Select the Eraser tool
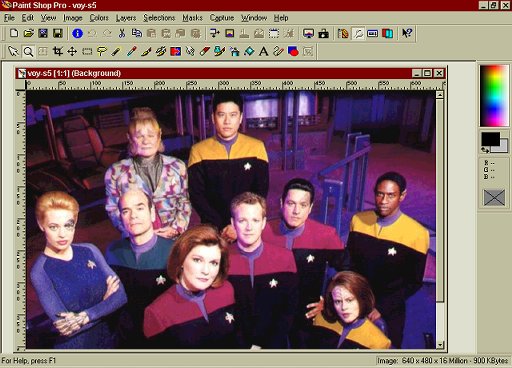Viewport: 512px width, 368px height. click(x=204, y=51)
